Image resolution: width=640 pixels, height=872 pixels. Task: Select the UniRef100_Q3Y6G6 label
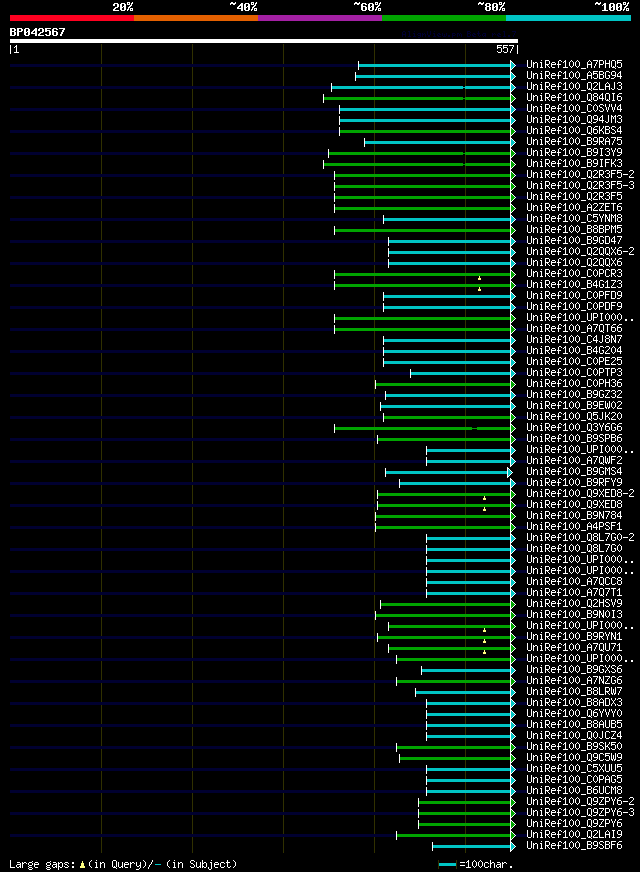(574, 428)
